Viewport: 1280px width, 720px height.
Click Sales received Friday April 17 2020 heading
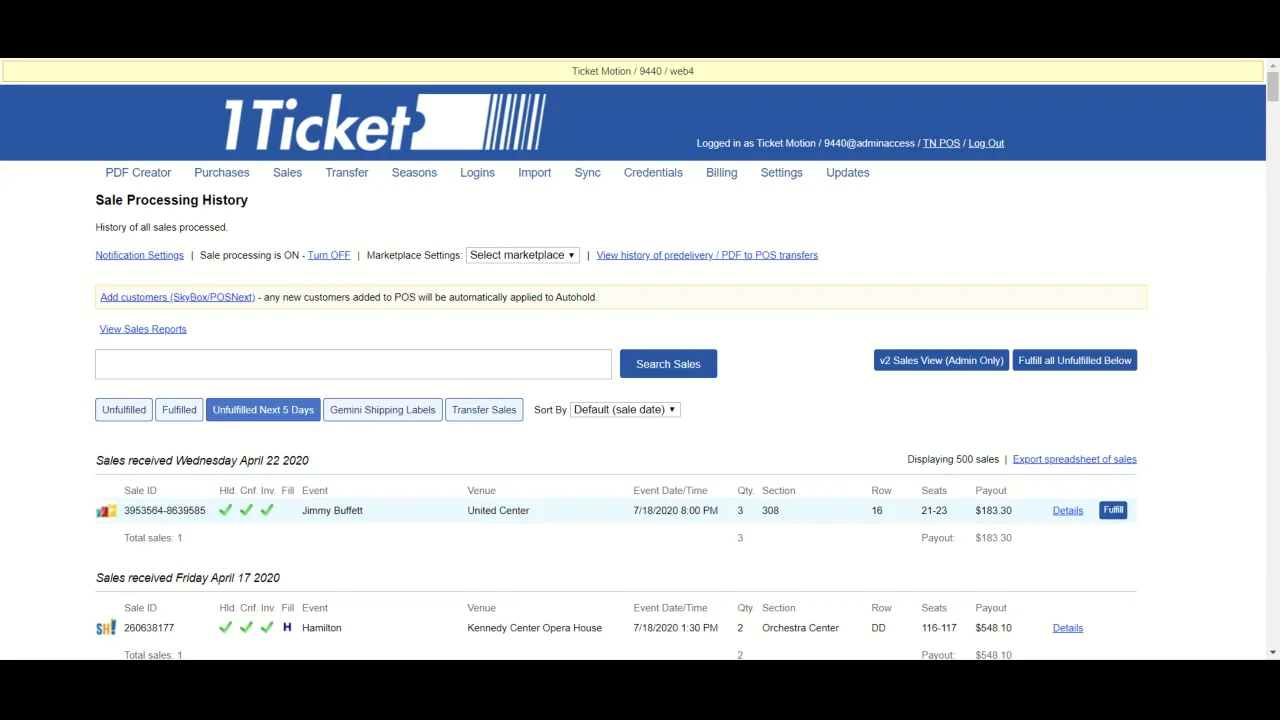click(188, 578)
